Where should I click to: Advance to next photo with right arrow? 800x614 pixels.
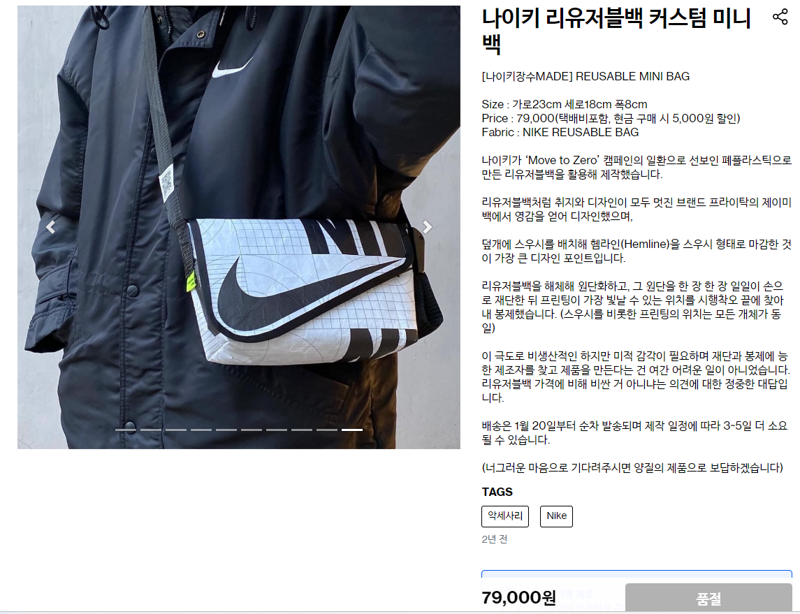coord(427,227)
